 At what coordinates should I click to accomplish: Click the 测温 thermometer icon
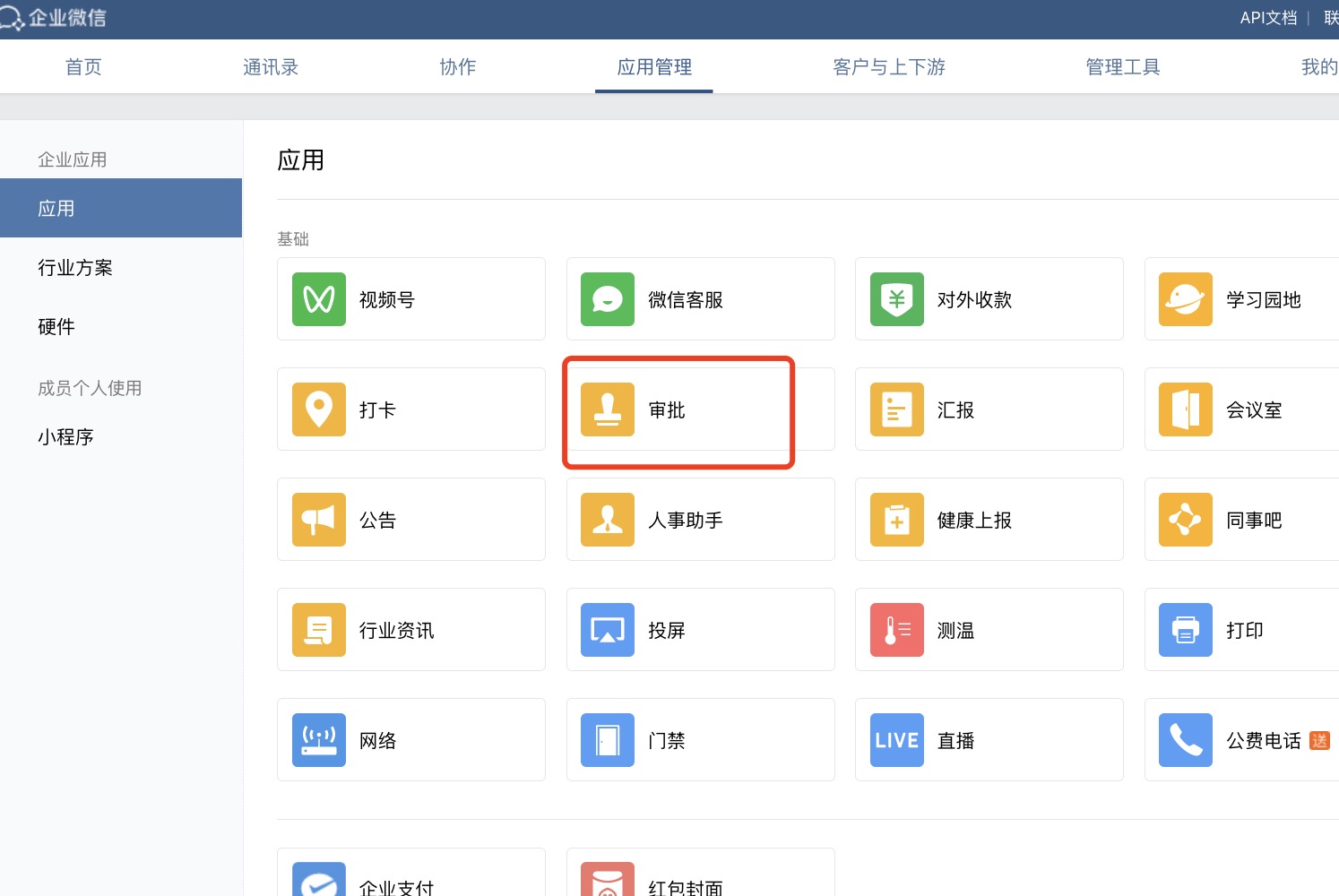[x=897, y=630]
